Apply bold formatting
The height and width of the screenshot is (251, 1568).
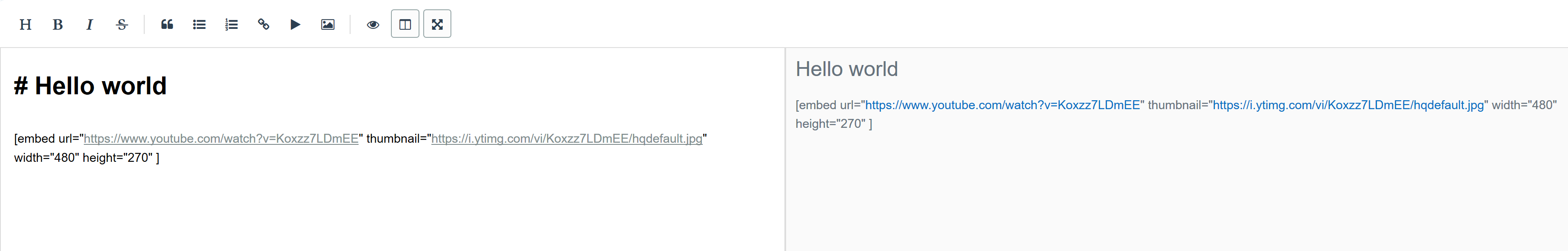point(58,24)
